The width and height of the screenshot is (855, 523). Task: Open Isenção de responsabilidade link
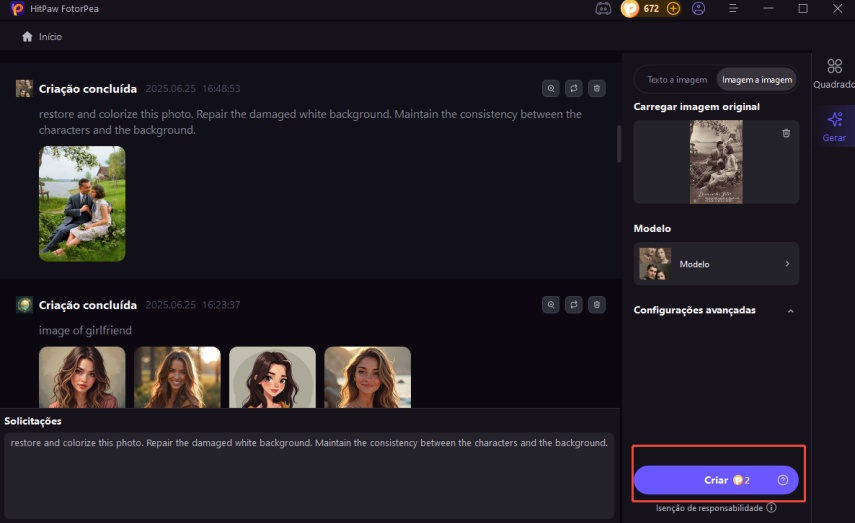pyautogui.click(x=709, y=508)
